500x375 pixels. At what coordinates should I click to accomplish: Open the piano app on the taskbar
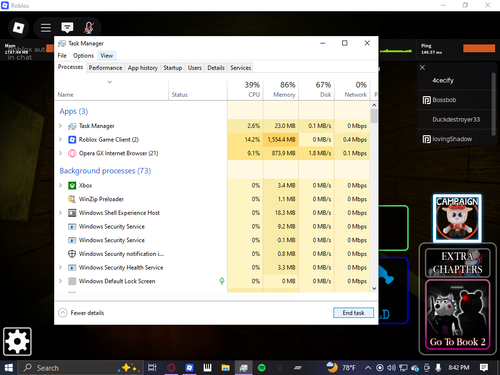click(x=207, y=368)
